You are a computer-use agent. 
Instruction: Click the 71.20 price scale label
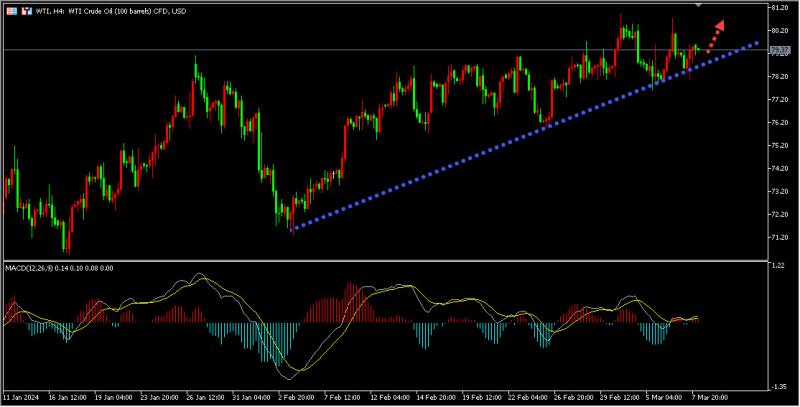(779, 237)
